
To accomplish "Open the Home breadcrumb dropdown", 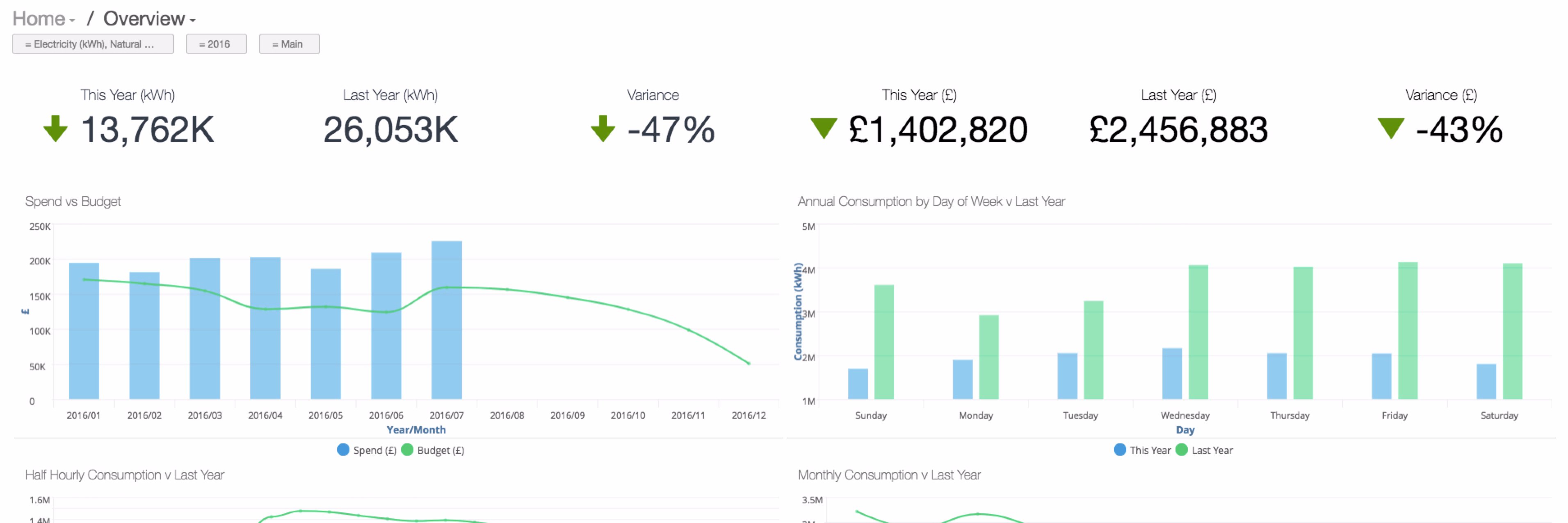I will pos(44,19).
